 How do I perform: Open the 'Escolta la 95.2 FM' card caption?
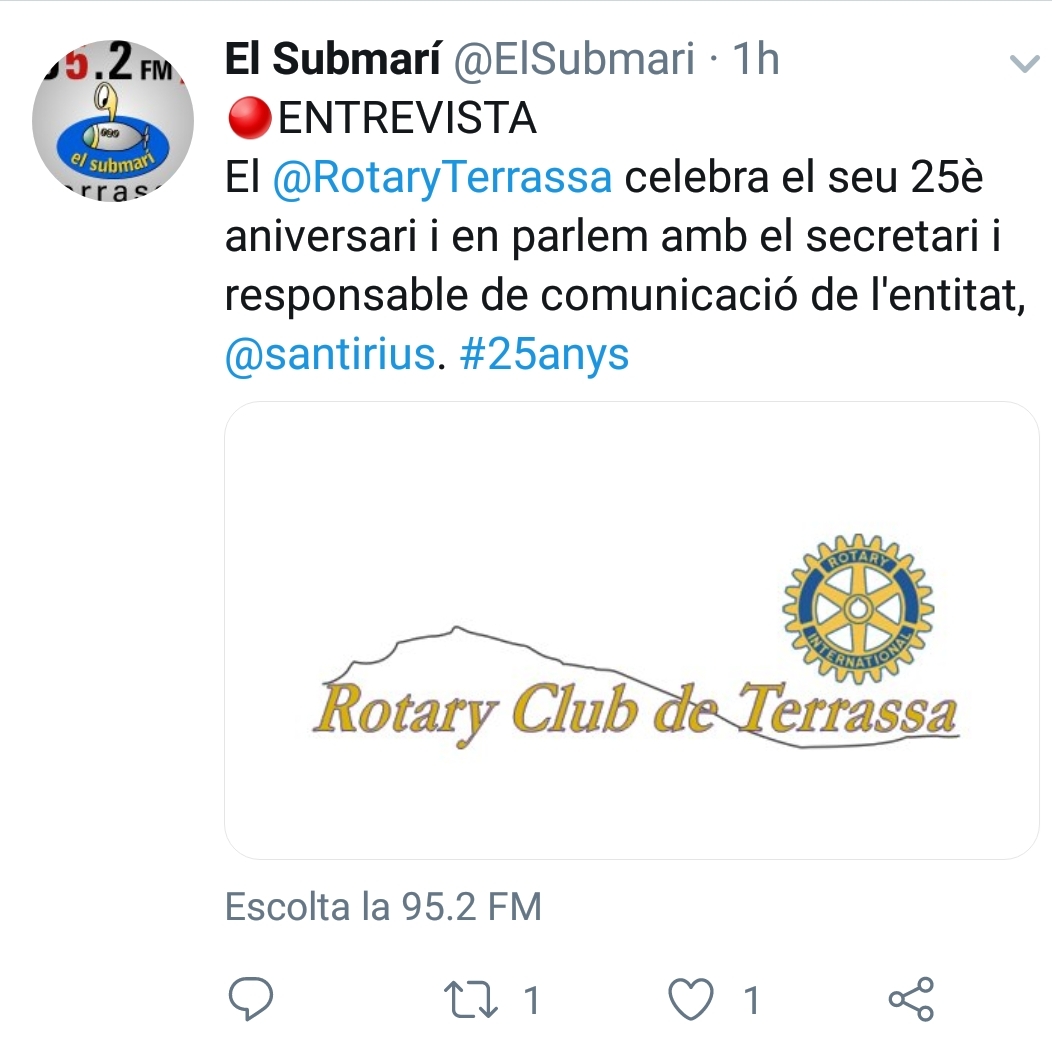[383, 906]
